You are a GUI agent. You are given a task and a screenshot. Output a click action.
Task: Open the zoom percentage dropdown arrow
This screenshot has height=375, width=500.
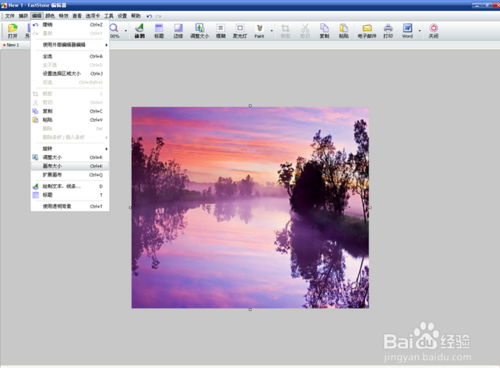click(x=126, y=31)
